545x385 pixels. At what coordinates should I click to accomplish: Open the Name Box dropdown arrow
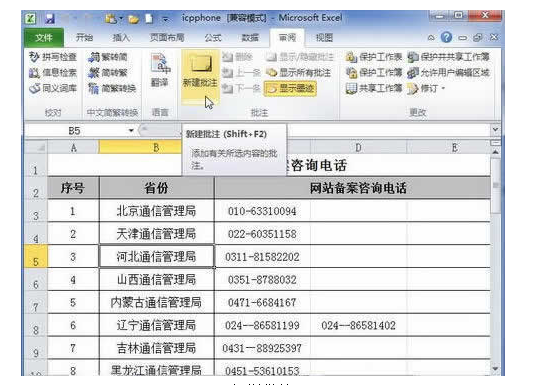pyautogui.click(x=131, y=131)
